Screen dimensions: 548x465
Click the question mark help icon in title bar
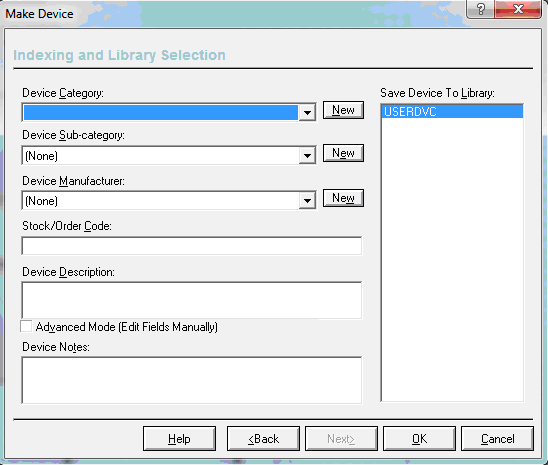point(481,9)
